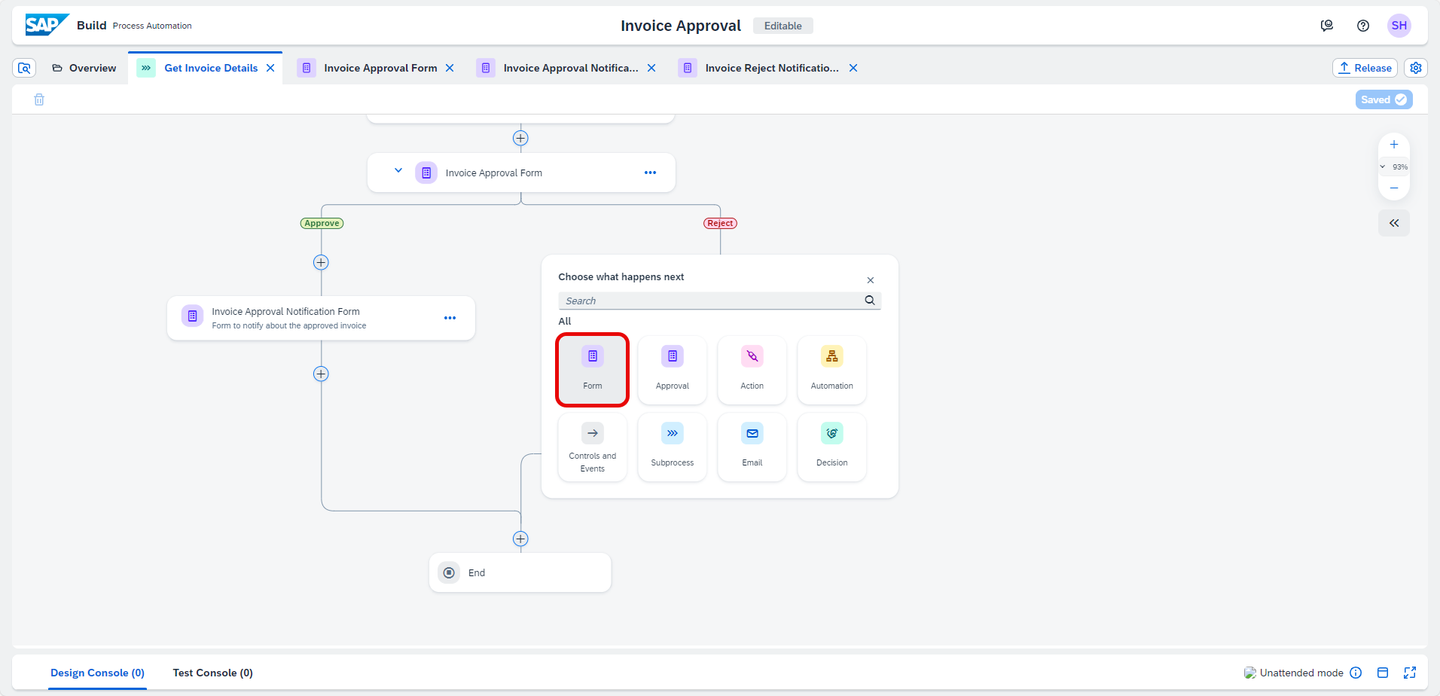Screen dimensions: 1440x696
Task: Collapse the side panel with double chevron
Action: tap(1394, 223)
